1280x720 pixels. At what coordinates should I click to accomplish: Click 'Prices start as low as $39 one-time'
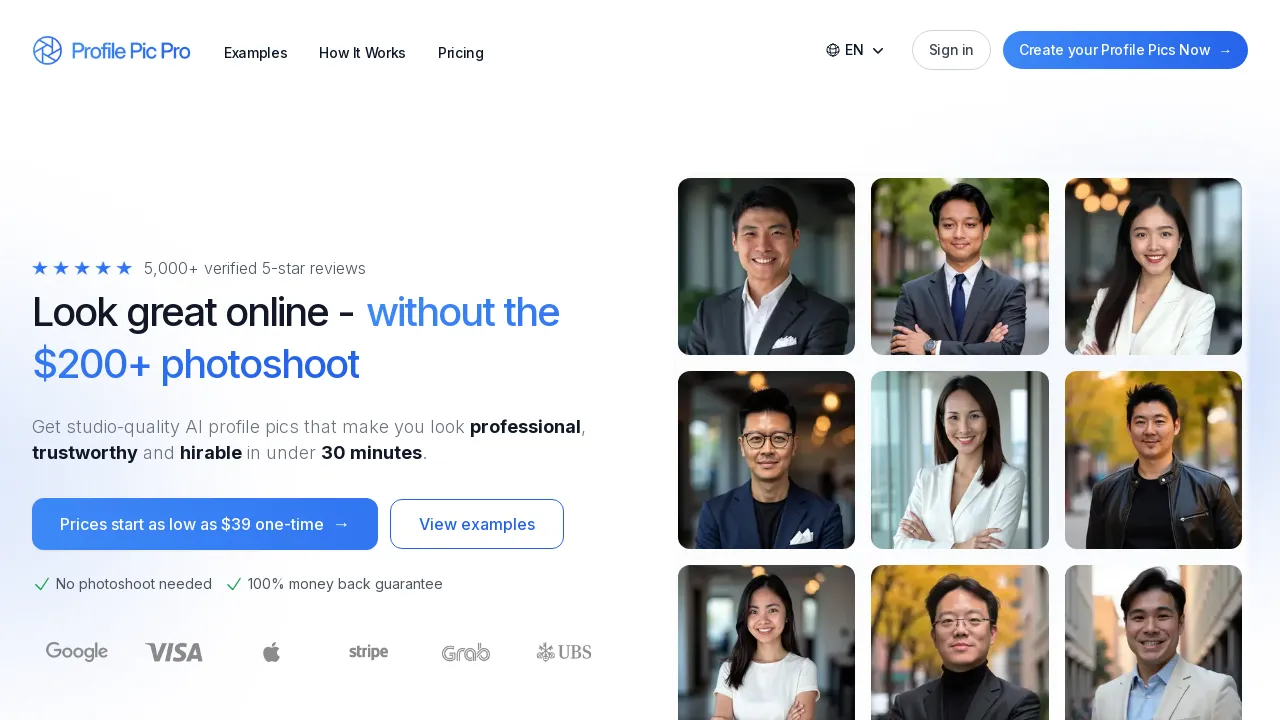click(x=204, y=524)
